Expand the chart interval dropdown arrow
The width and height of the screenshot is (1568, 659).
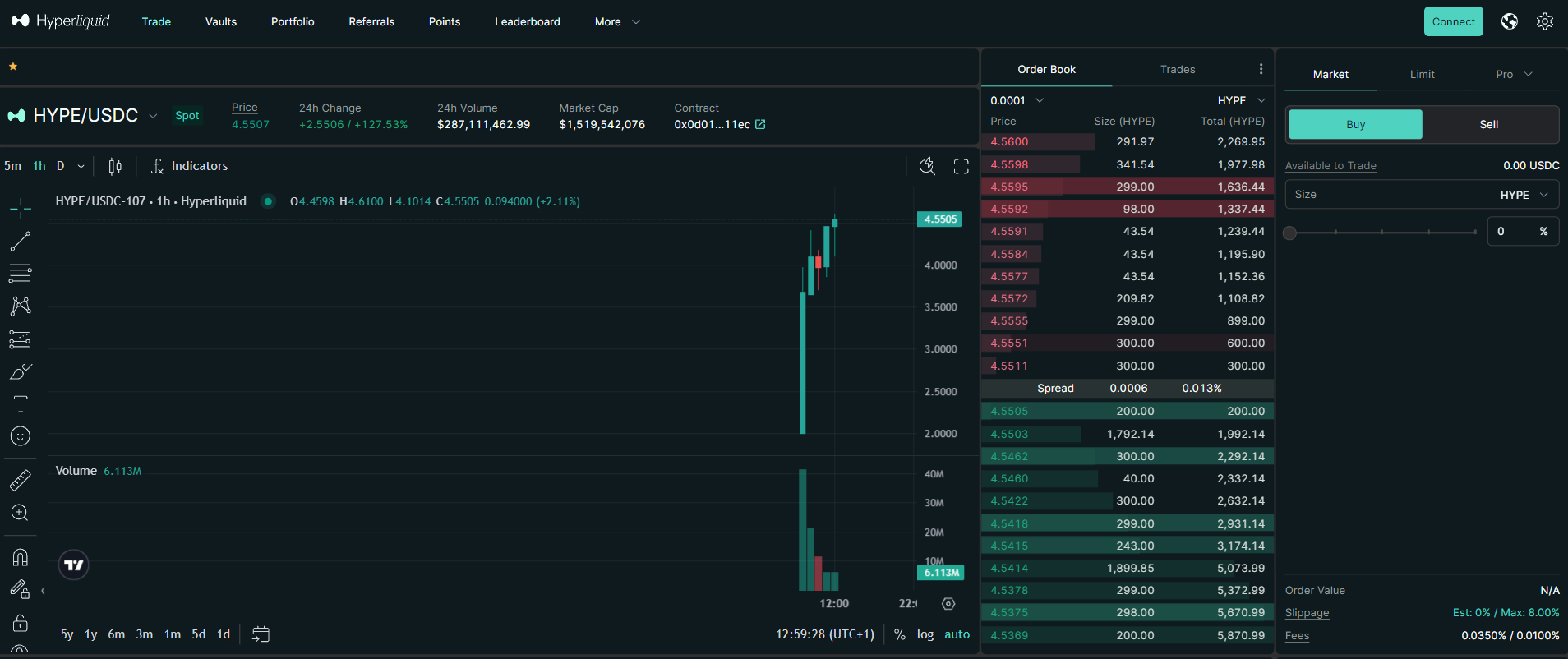pos(81,166)
